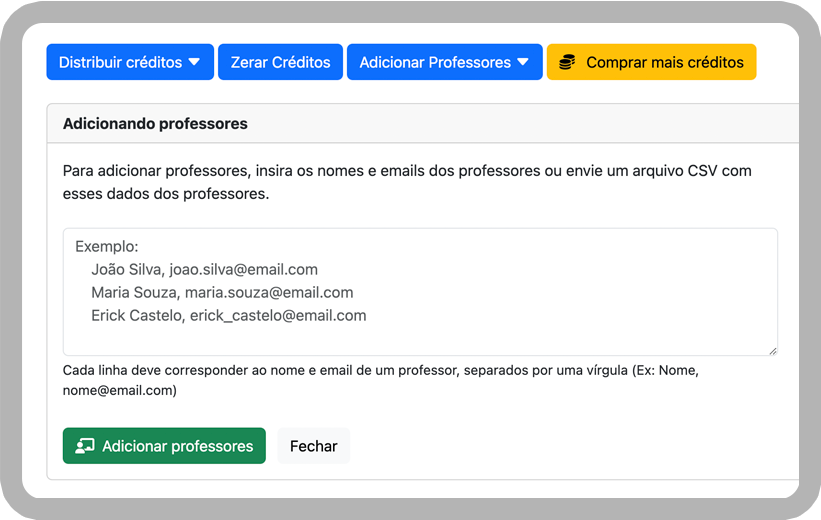821x520 pixels.
Task: Close the panel with Fechar
Action: coord(313,446)
